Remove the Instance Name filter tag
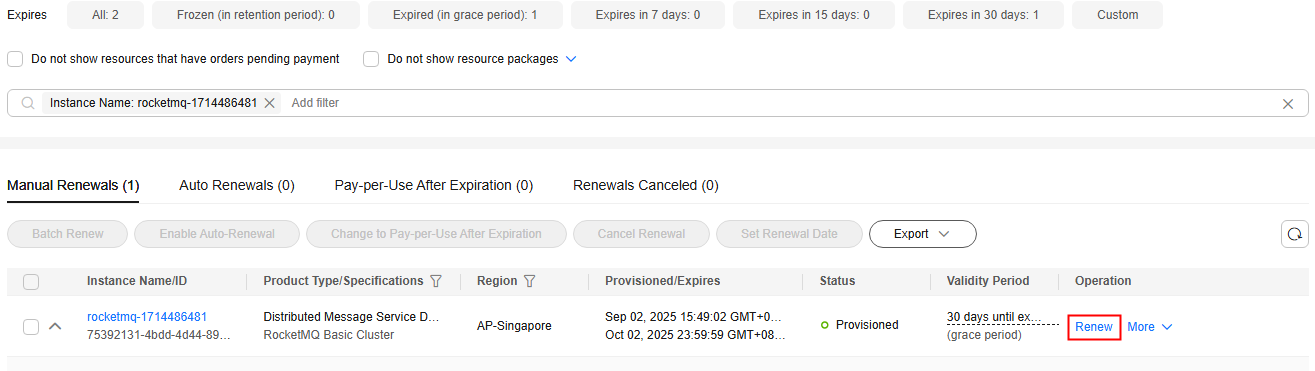 [269, 103]
